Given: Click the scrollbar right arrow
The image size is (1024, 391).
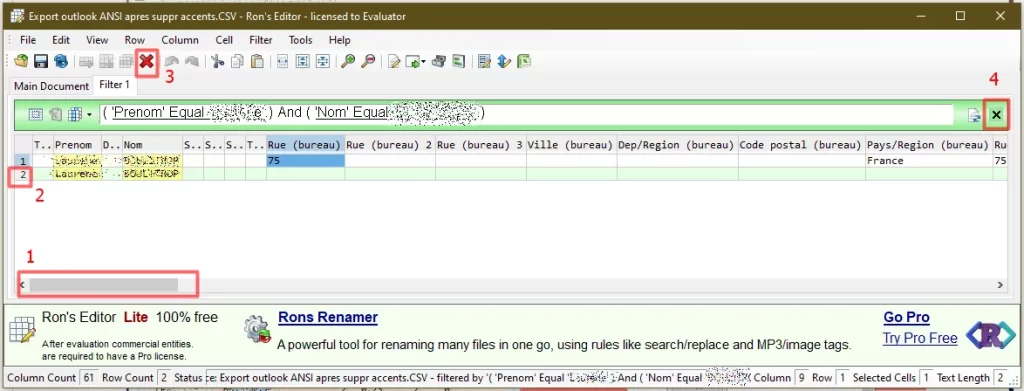Looking at the screenshot, I should coord(999,285).
